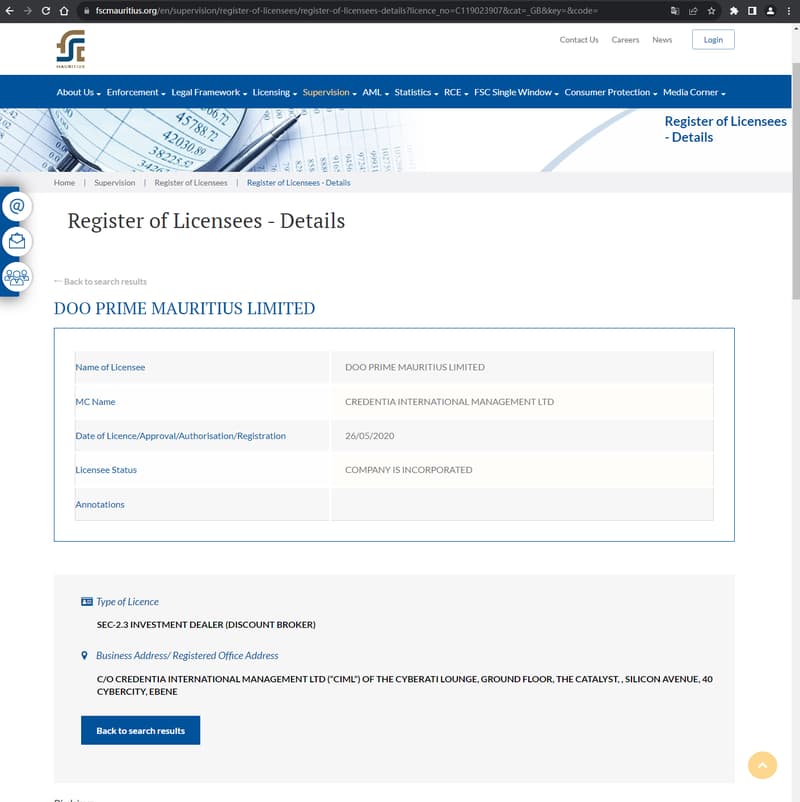Open the Contact Us link

pyautogui.click(x=579, y=40)
